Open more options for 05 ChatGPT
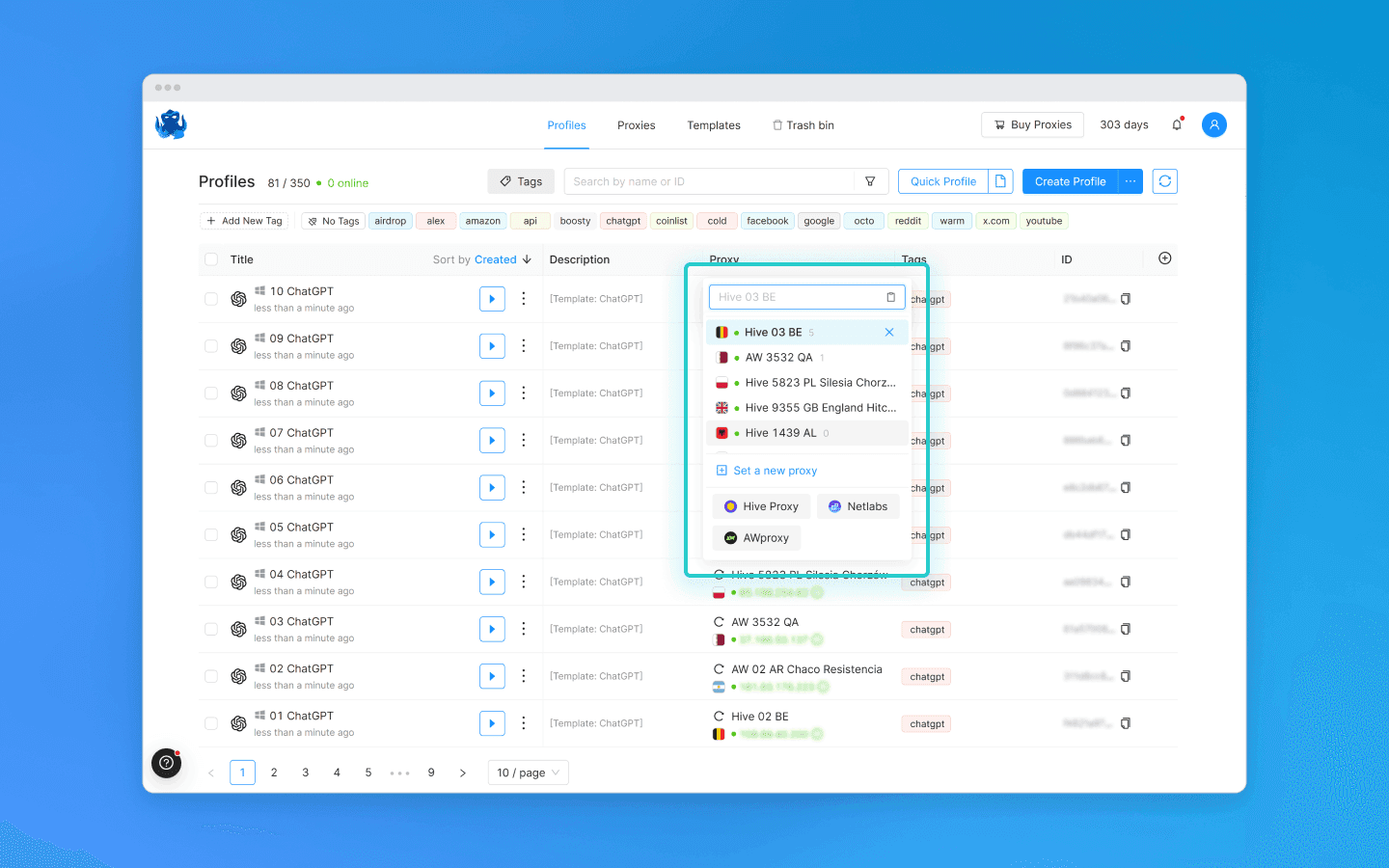Image resolution: width=1389 pixels, height=868 pixels. pos(524,535)
